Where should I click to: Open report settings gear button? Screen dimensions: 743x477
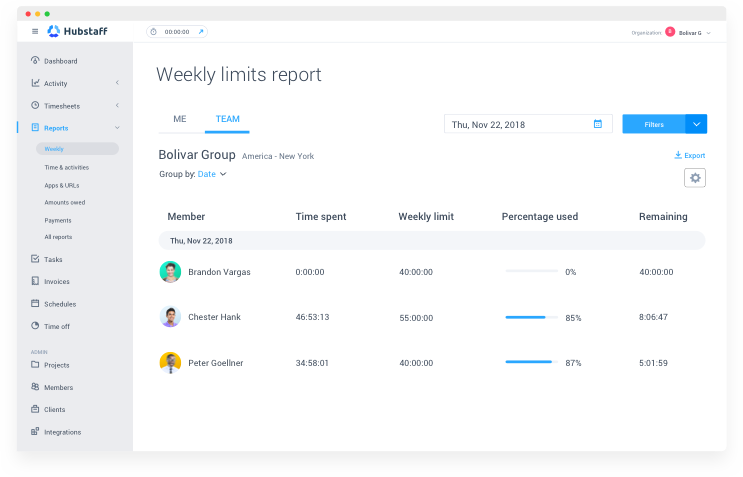[x=695, y=178]
